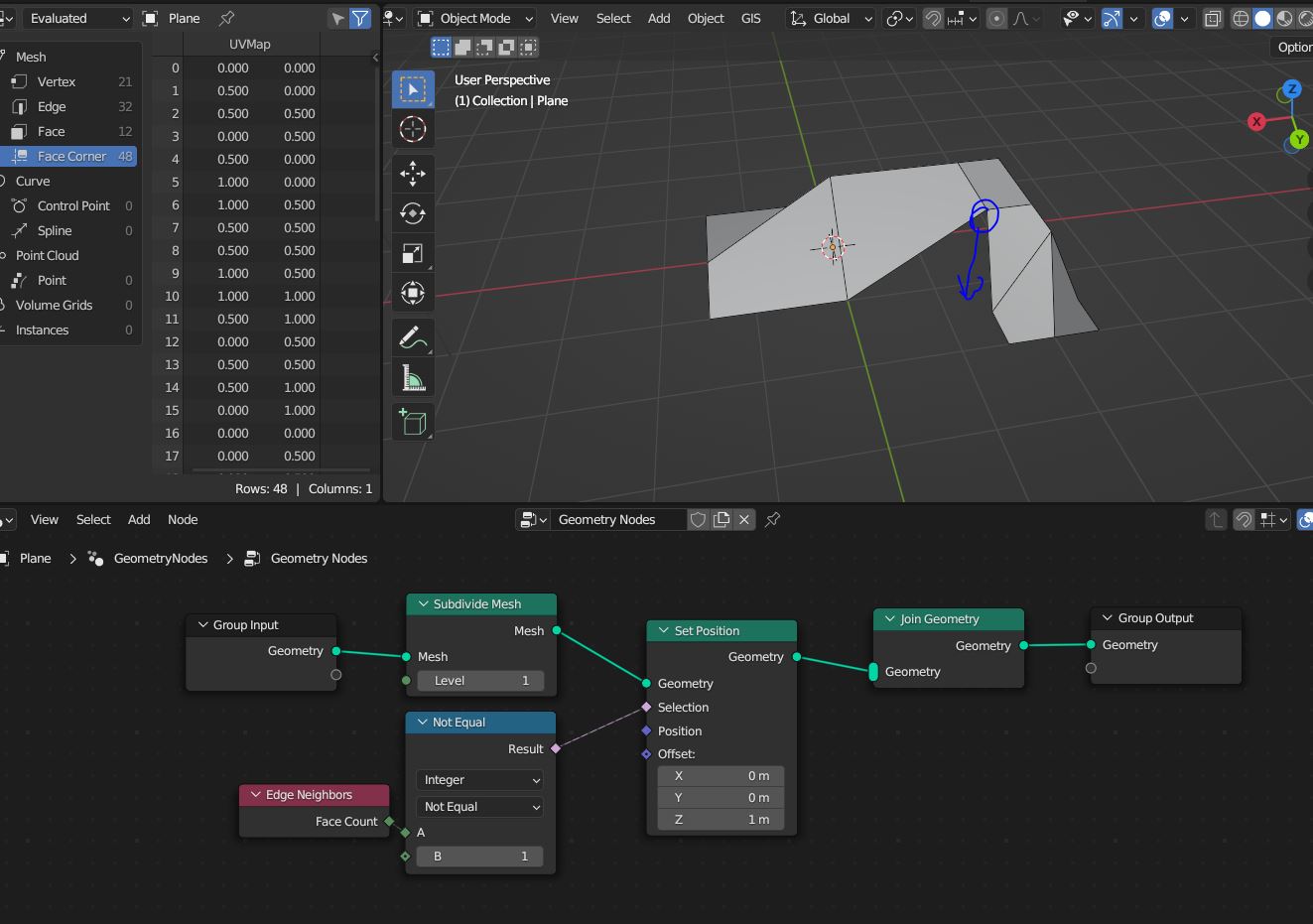The image size is (1313, 924).
Task: Duplicate the Geometry Nodes node group
Action: 722,519
